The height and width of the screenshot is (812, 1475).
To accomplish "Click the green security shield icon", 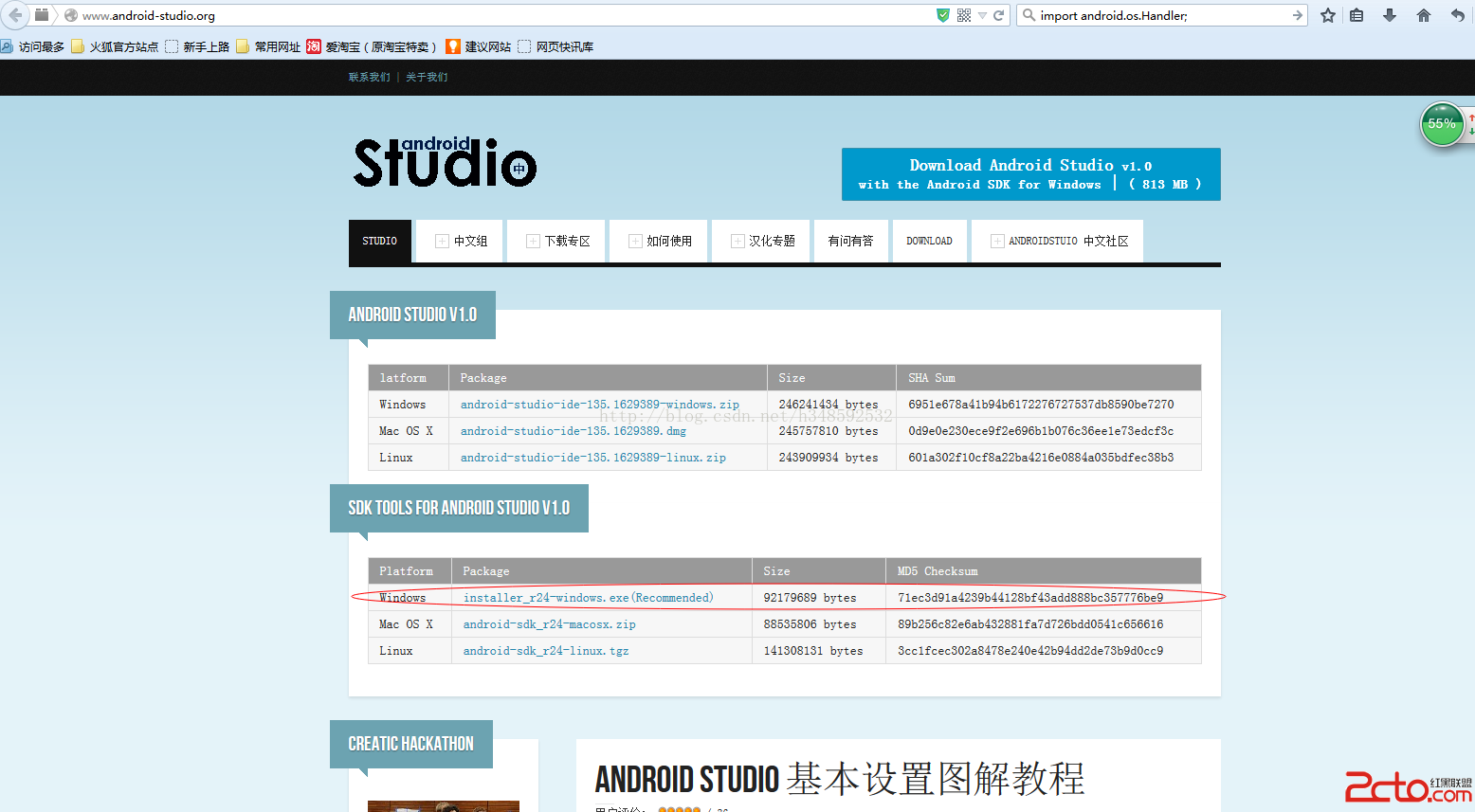I will (x=942, y=15).
